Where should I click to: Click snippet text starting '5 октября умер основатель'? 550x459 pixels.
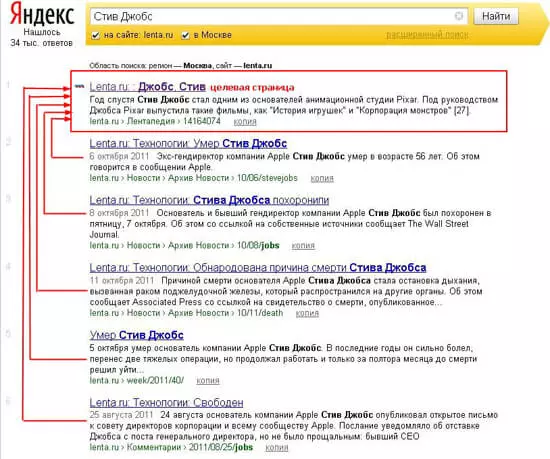(x=283, y=359)
